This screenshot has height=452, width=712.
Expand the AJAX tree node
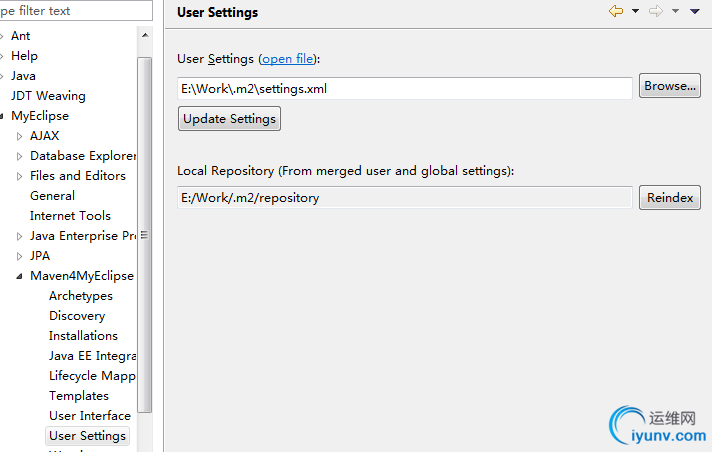[20, 136]
